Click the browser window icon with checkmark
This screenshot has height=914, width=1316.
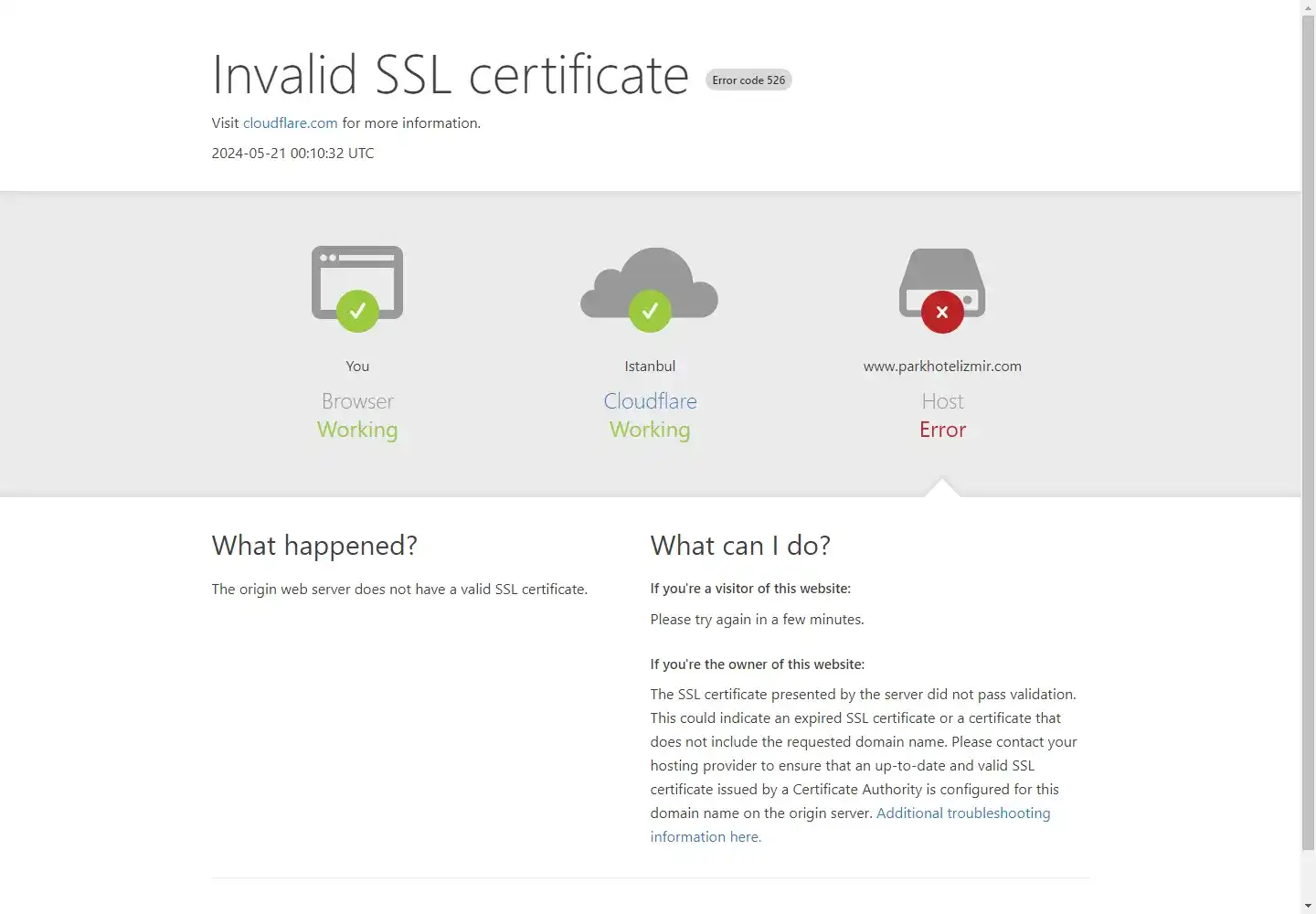tap(357, 289)
